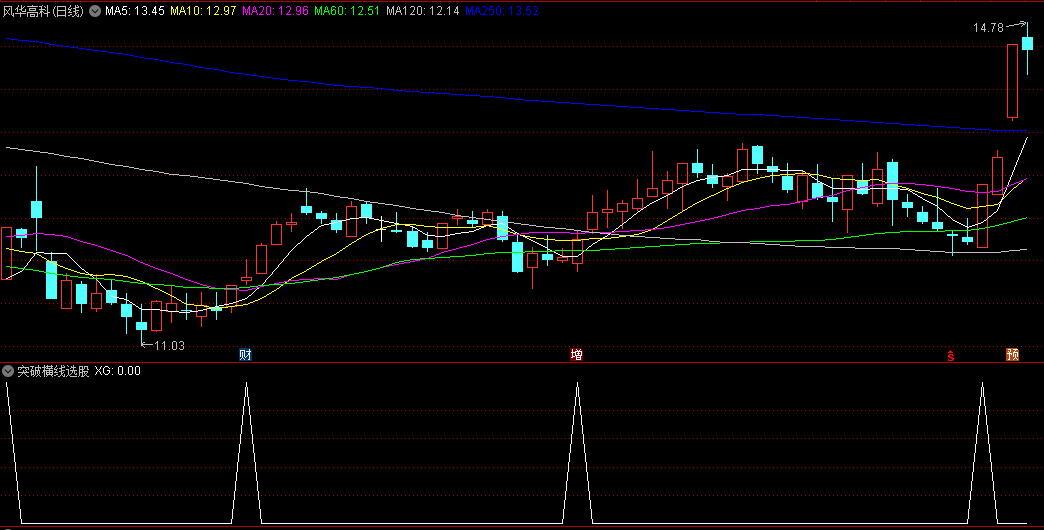The height and width of the screenshot is (530, 1044).
Task: Click the MA120: 12.14 label
Action: (x=423, y=11)
